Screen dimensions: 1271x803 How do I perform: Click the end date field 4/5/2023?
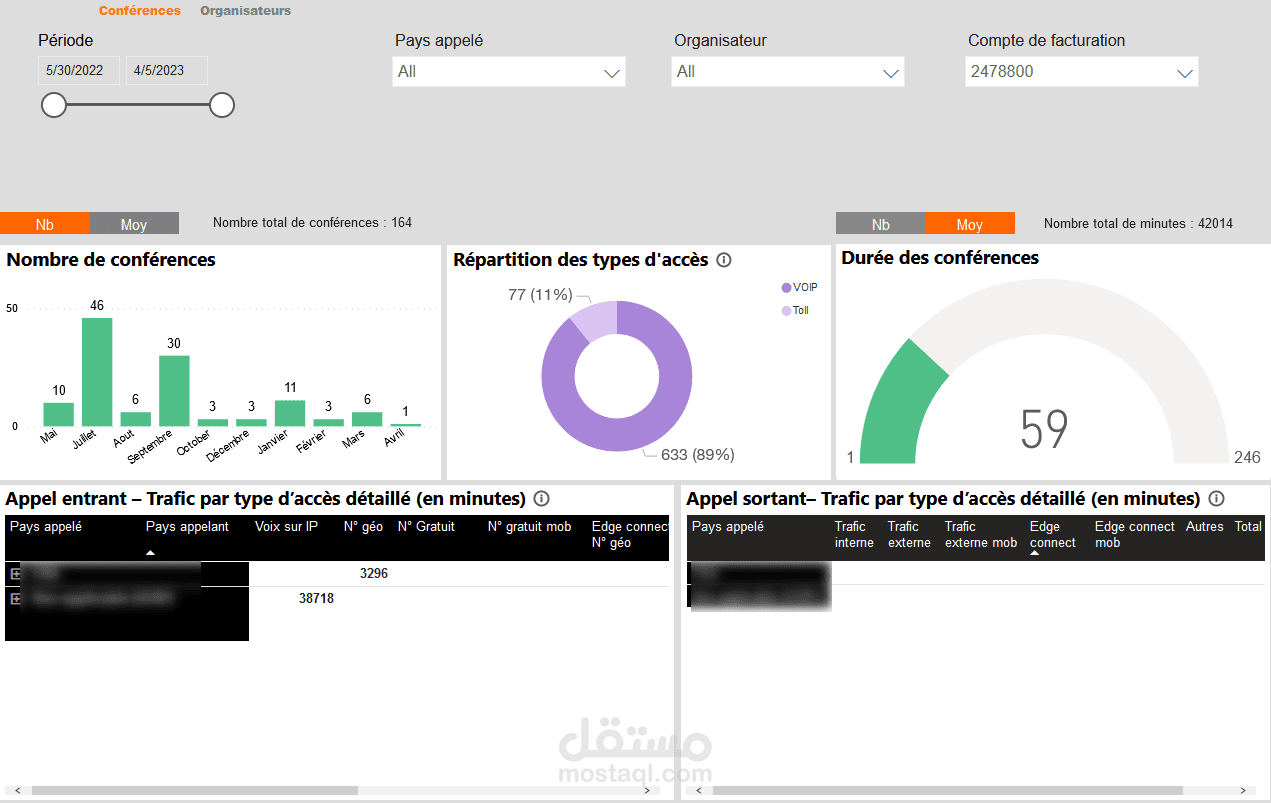[x=167, y=71]
